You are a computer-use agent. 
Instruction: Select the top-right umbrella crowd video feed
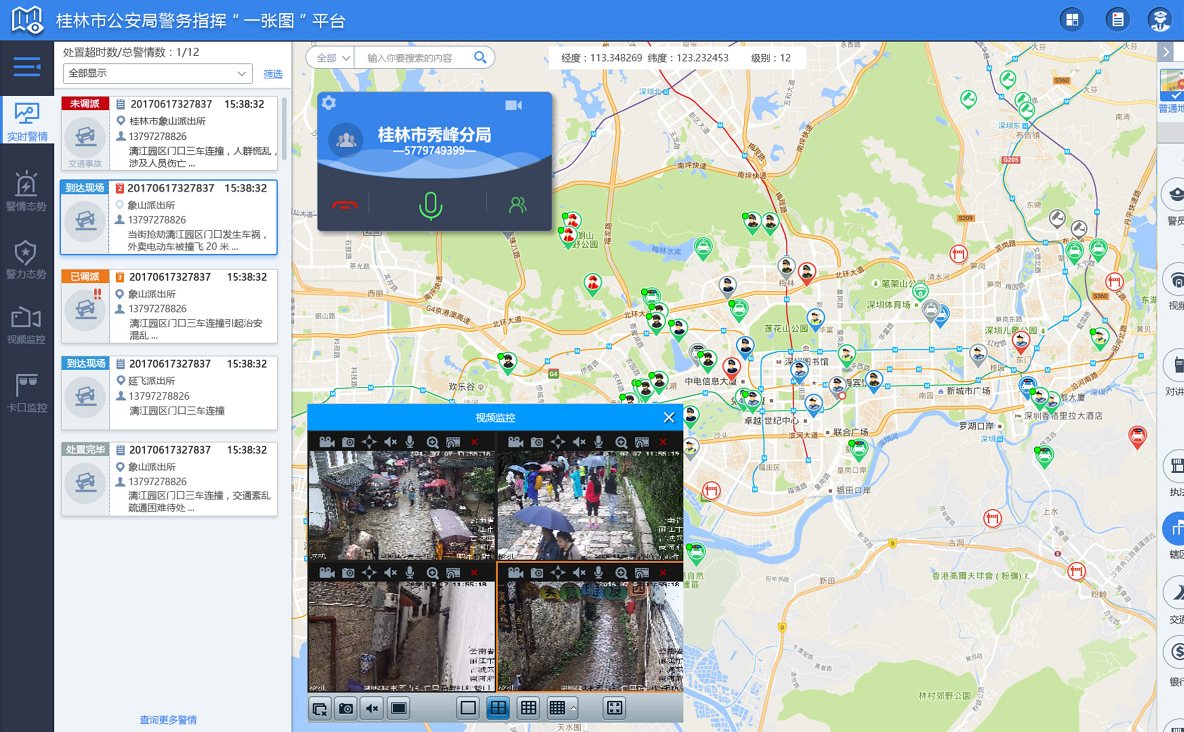pos(590,505)
